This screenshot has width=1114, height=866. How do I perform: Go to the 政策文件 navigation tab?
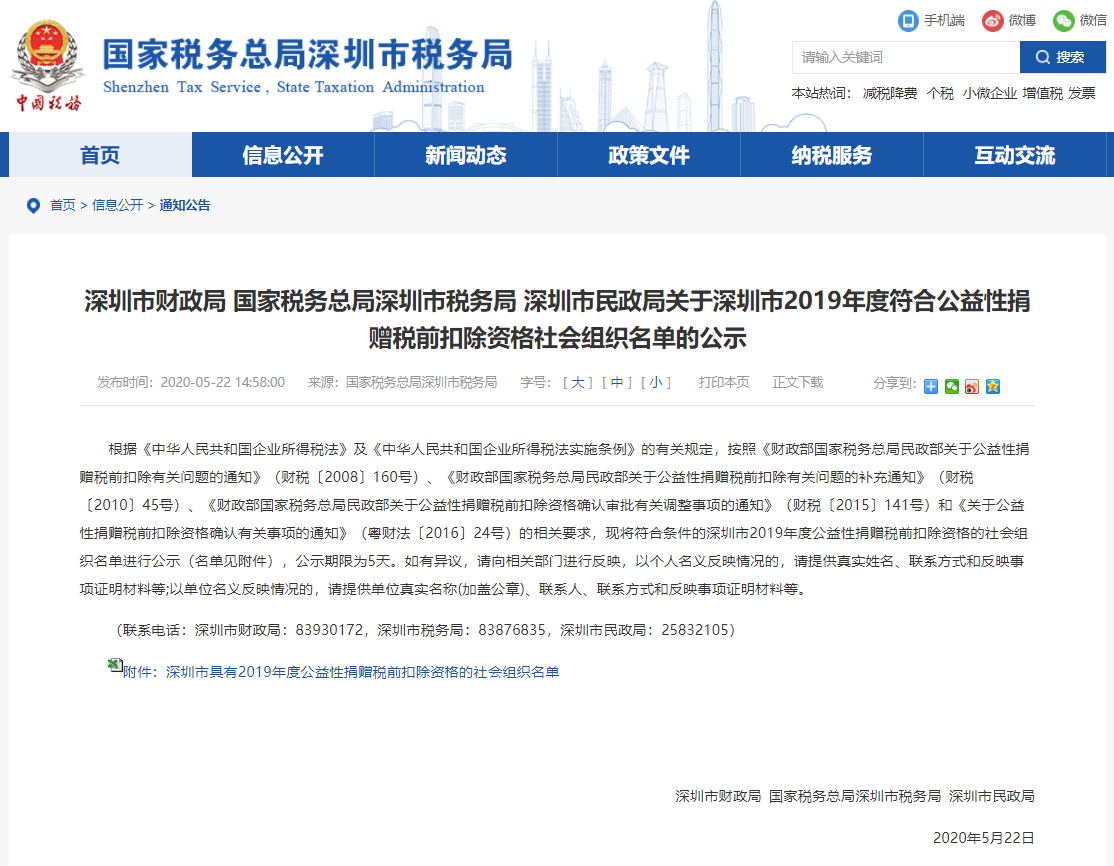648,155
